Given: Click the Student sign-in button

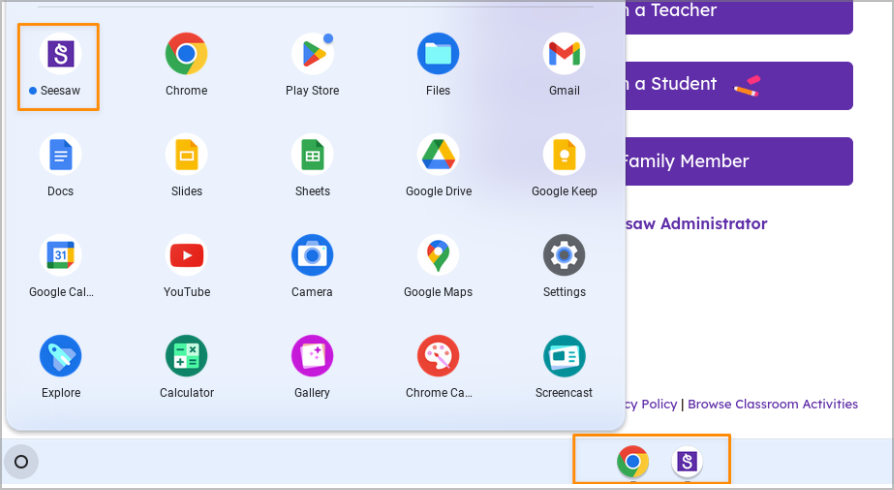Looking at the screenshot, I should pos(739,86).
